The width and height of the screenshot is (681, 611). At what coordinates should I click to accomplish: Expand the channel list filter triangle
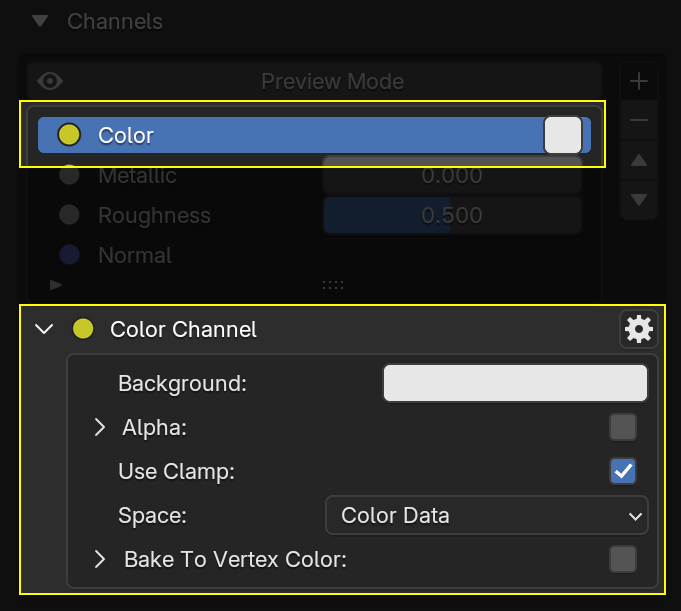pyautogui.click(x=56, y=285)
